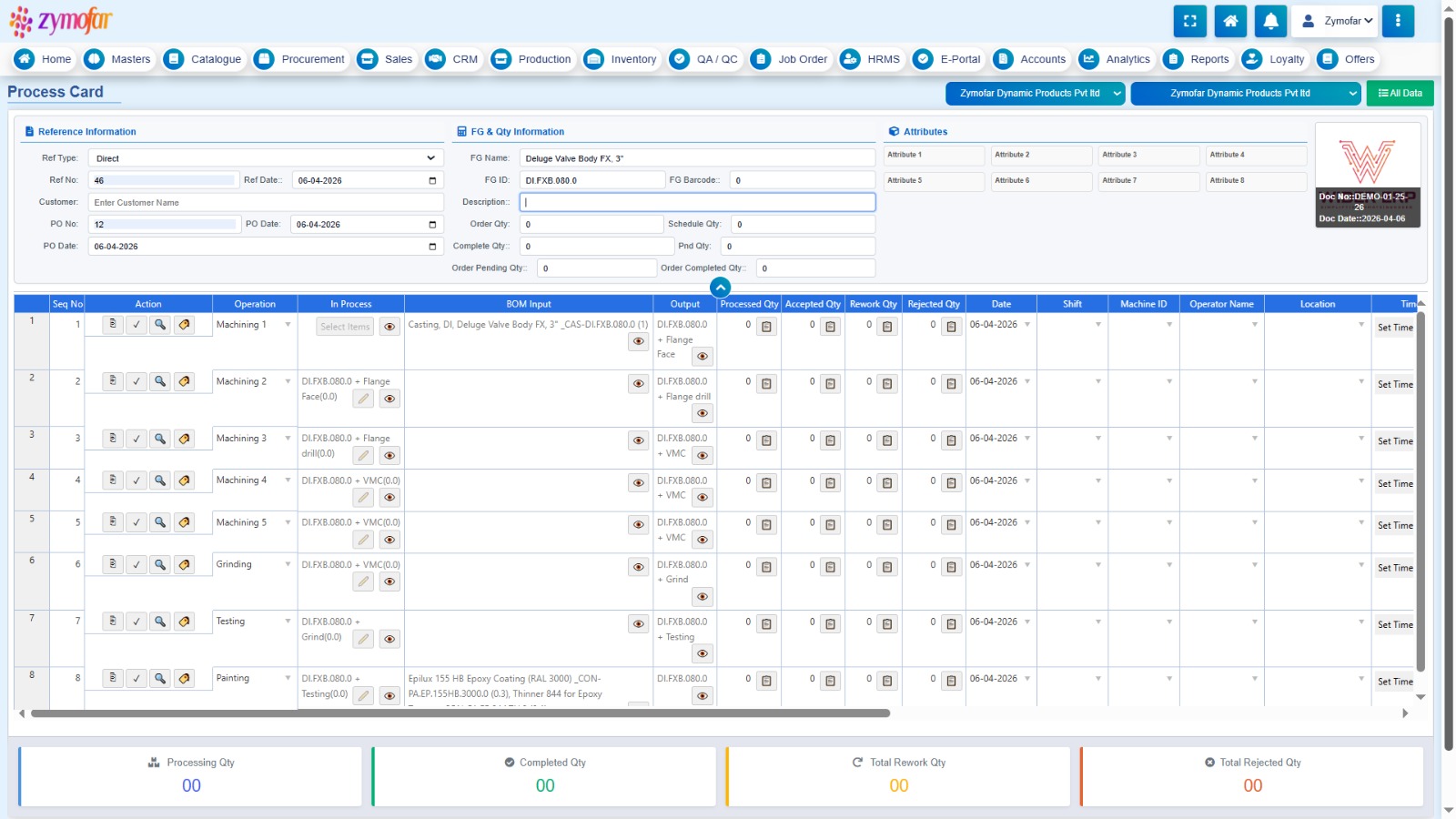Click the magnifier search icon in row 2
Image resolution: width=1456 pixels, height=819 pixels.
click(x=160, y=381)
